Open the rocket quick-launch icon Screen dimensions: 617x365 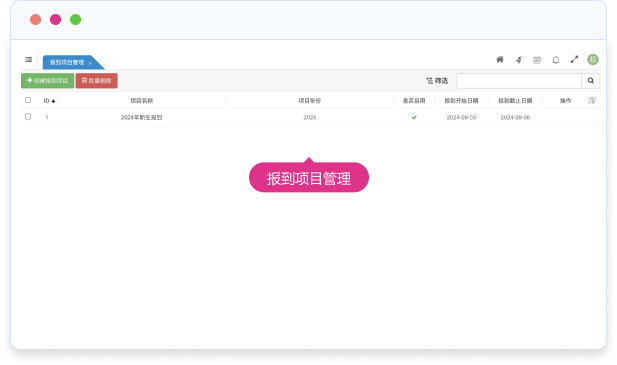pyautogui.click(x=519, y=60)
